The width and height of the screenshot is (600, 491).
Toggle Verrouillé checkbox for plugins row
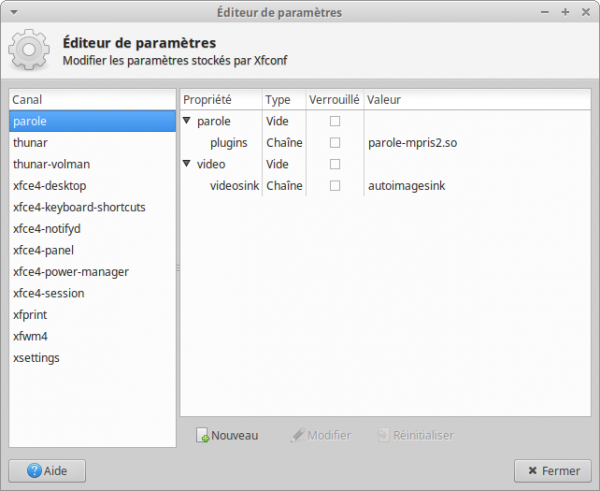click(335, 143)
